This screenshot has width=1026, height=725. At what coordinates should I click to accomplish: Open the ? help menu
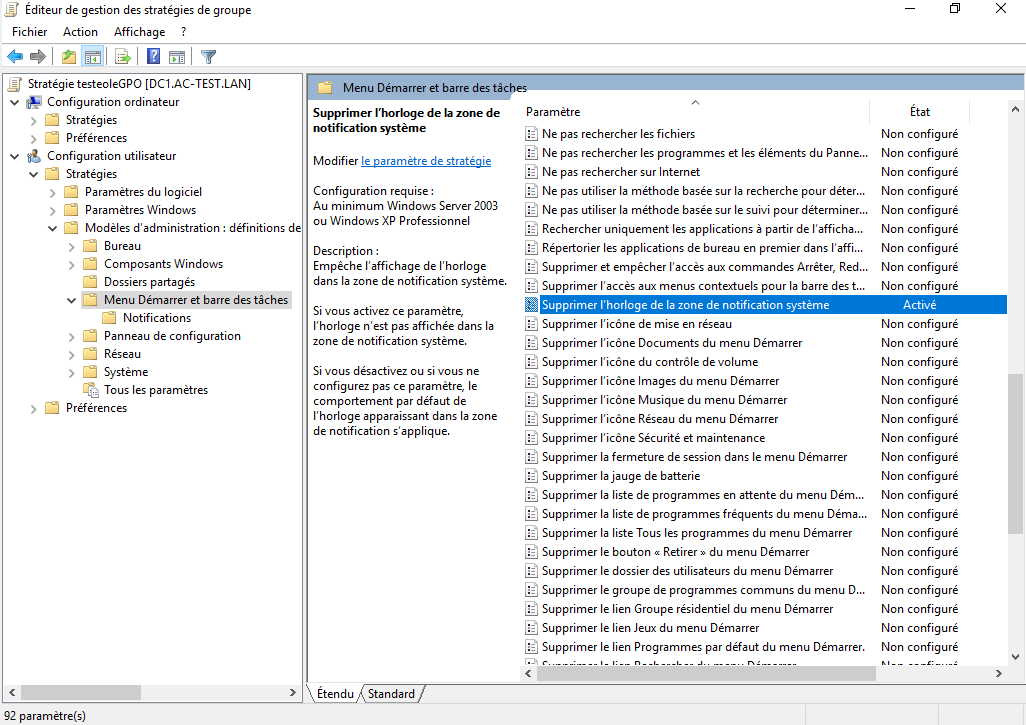pos(183,31)
